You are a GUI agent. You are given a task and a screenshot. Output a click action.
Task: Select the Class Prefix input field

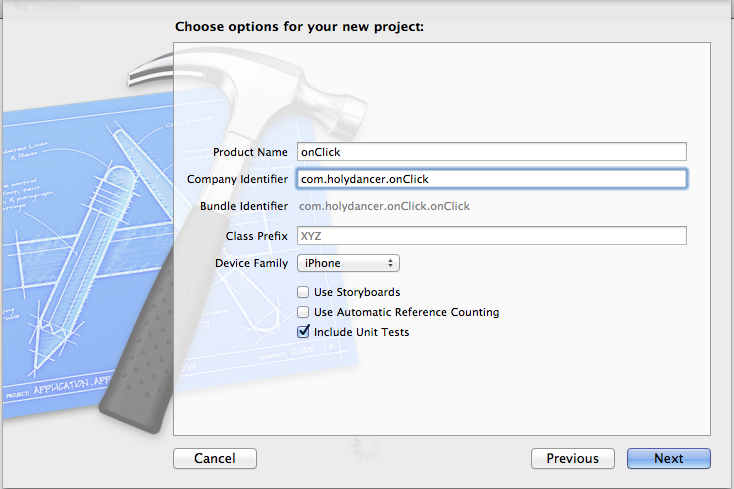pos(492,235)
